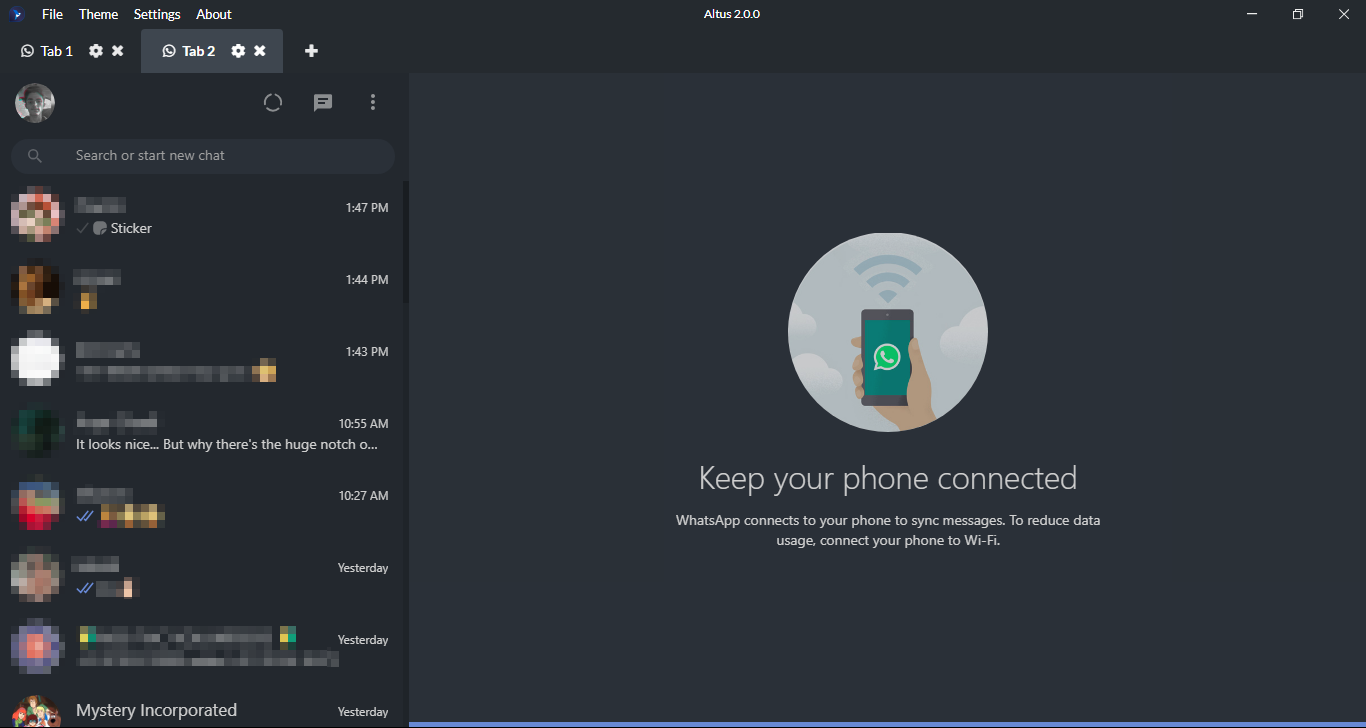Open the chat showing Sticker message
This screenshot has height=728, width=1366.
point(200,217)
